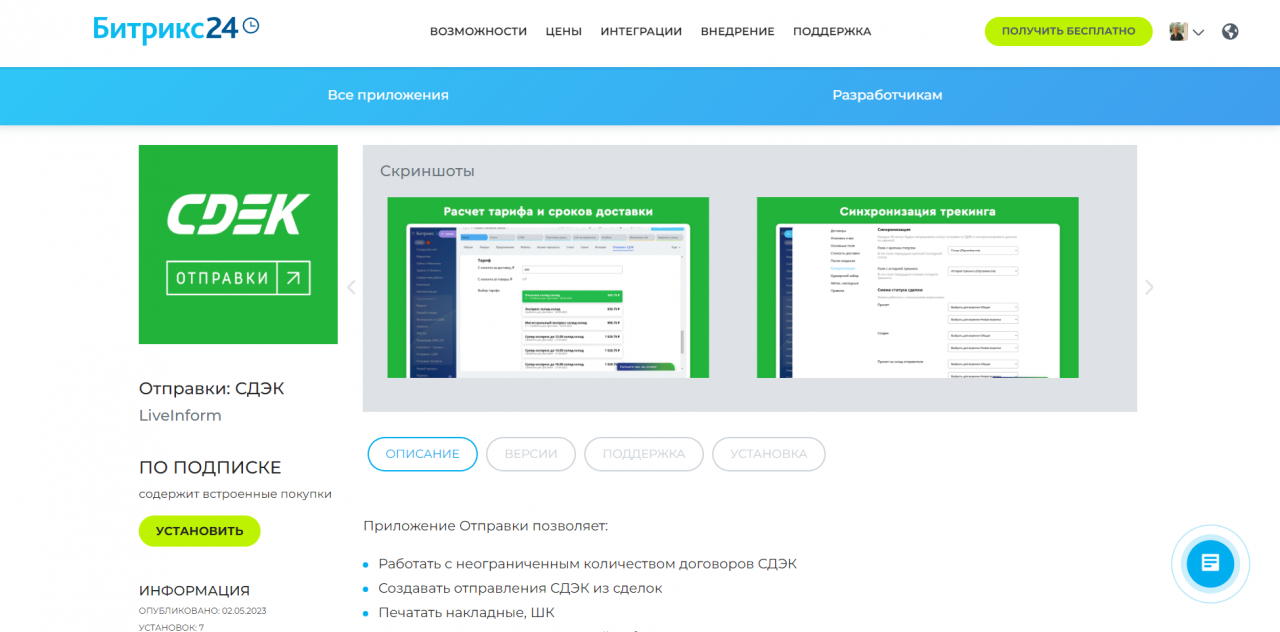Select the Описание tab
The height and width of the screenshot is (632, 1280).
422,454
